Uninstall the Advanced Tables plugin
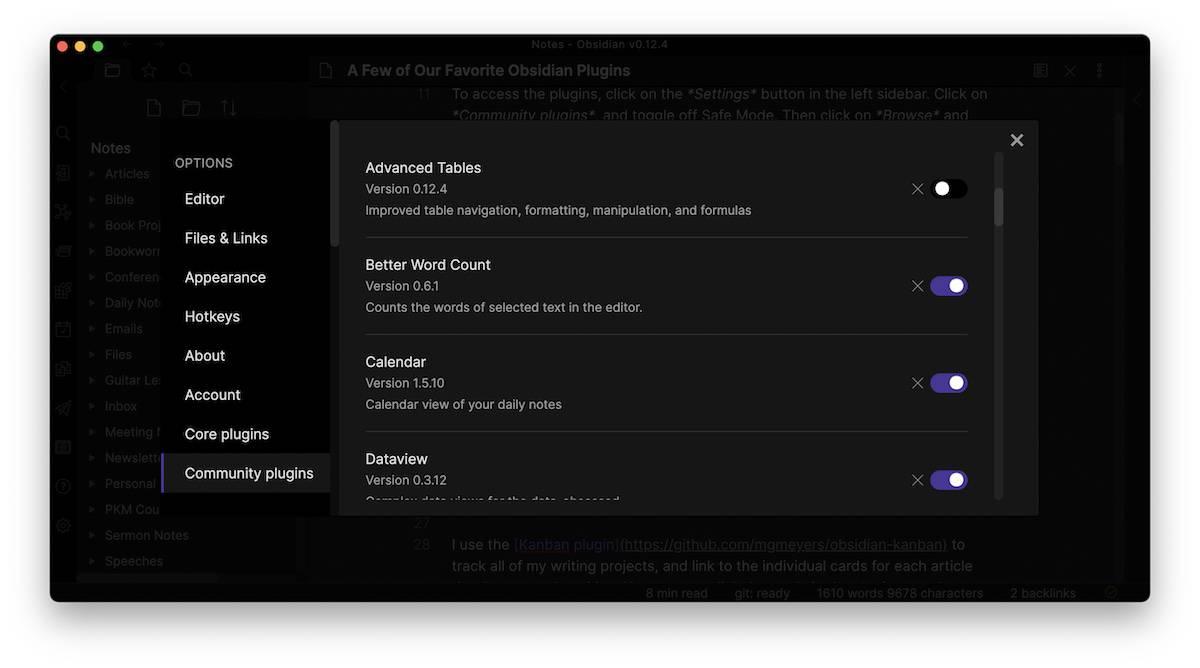This screenshot has width=1200, height=668. point(917,189)
